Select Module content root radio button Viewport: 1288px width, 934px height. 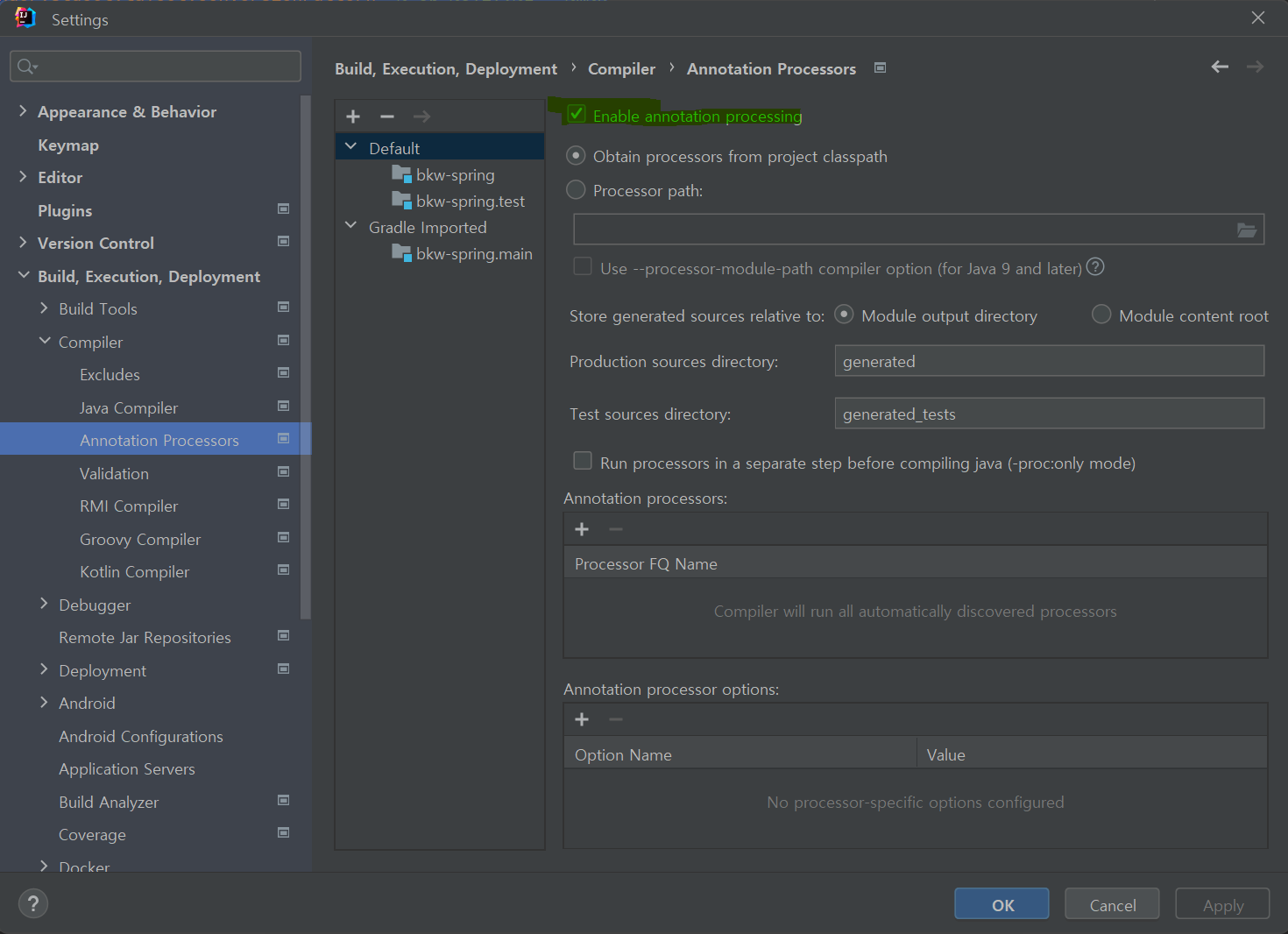pyautogui.click(x=1101, y=315)
